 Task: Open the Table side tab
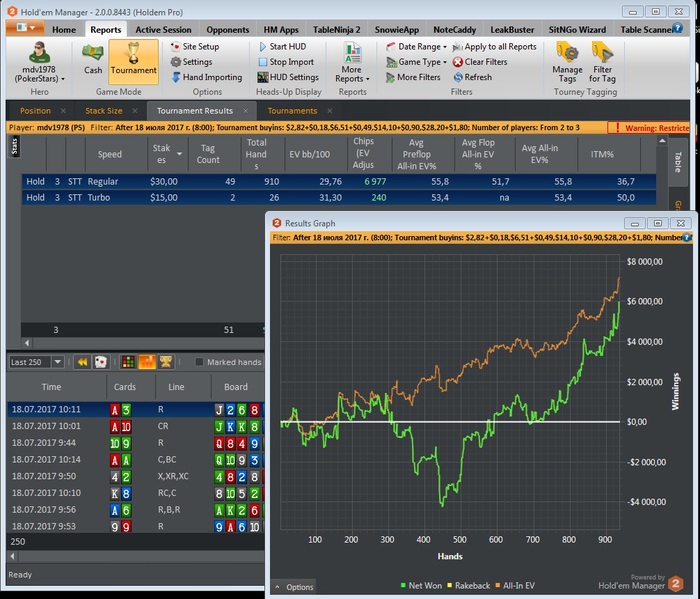(x=678, y=162)
